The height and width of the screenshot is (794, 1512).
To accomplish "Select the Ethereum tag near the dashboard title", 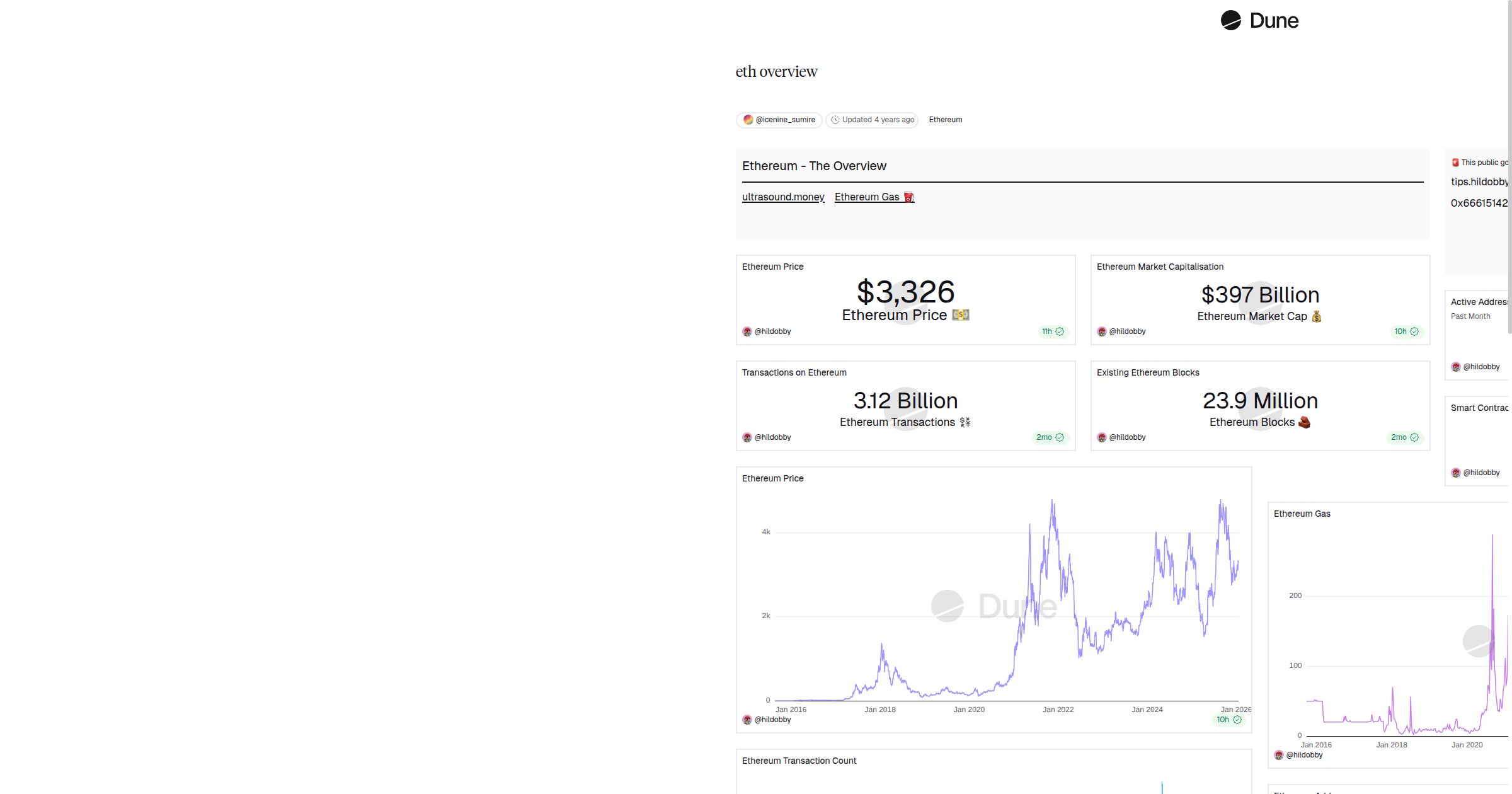I will coord(945,120).
